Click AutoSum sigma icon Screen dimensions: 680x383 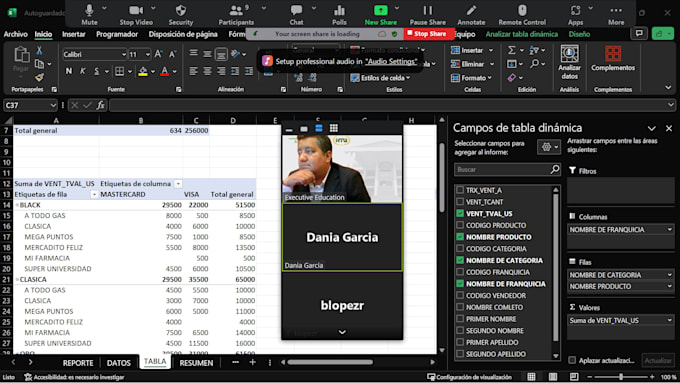tap(511, 50)
